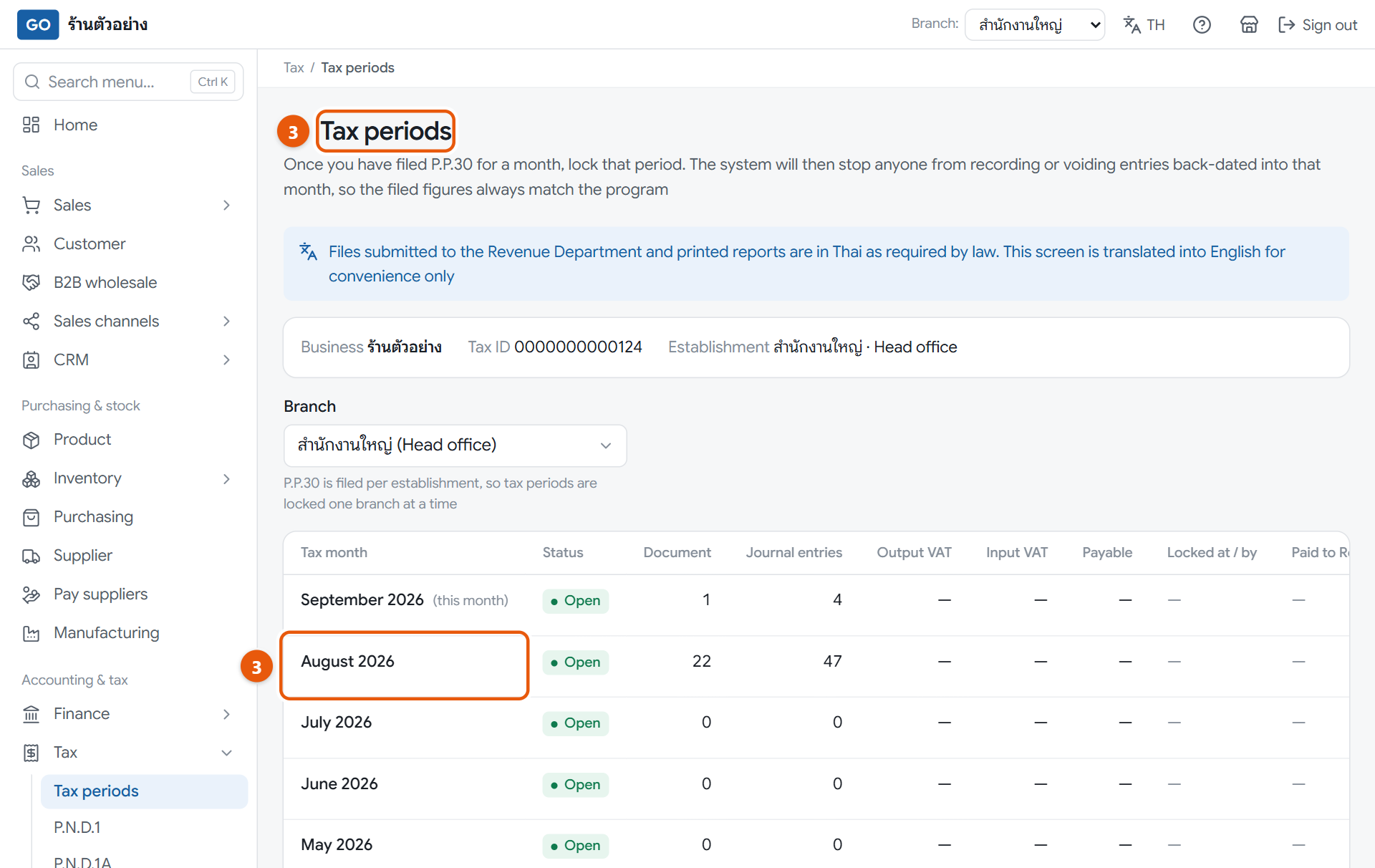
Task: Click the document count 22 for August
Action: pyautogui.click(x=702, y=662)
